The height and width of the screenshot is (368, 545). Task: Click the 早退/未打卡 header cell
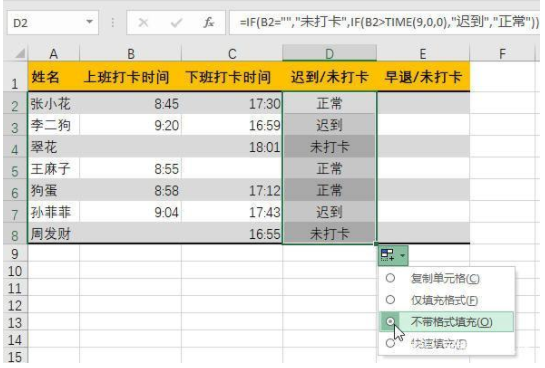click(423, 77)
